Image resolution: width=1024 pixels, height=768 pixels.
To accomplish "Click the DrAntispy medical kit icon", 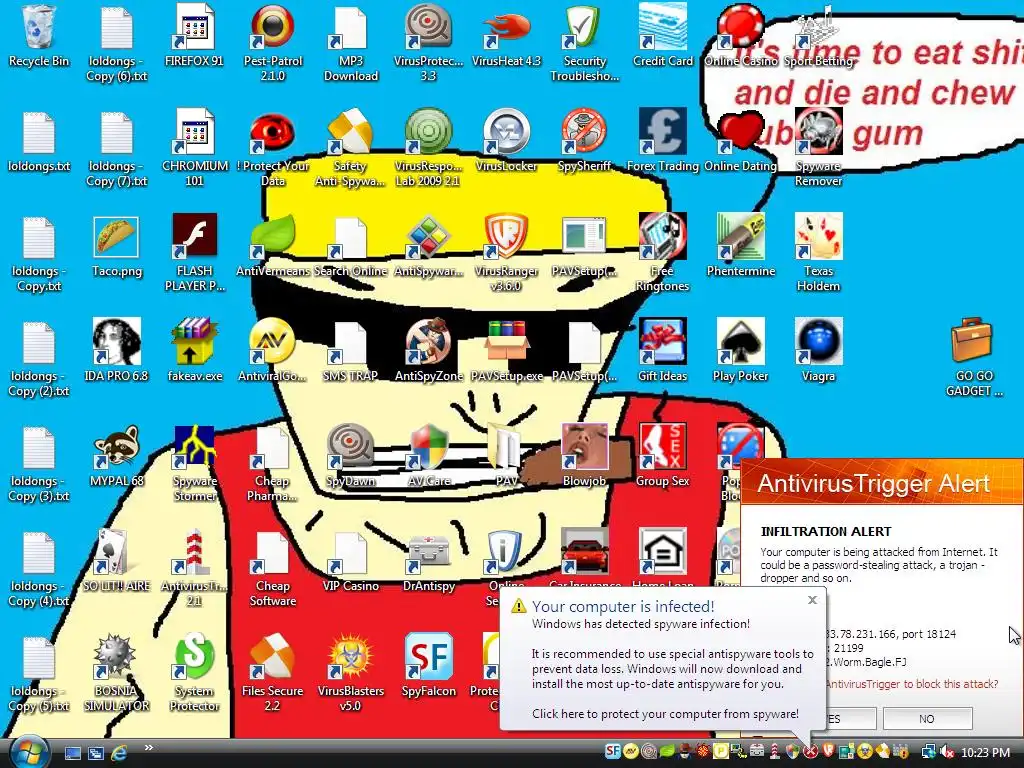I will click(428, 552).
